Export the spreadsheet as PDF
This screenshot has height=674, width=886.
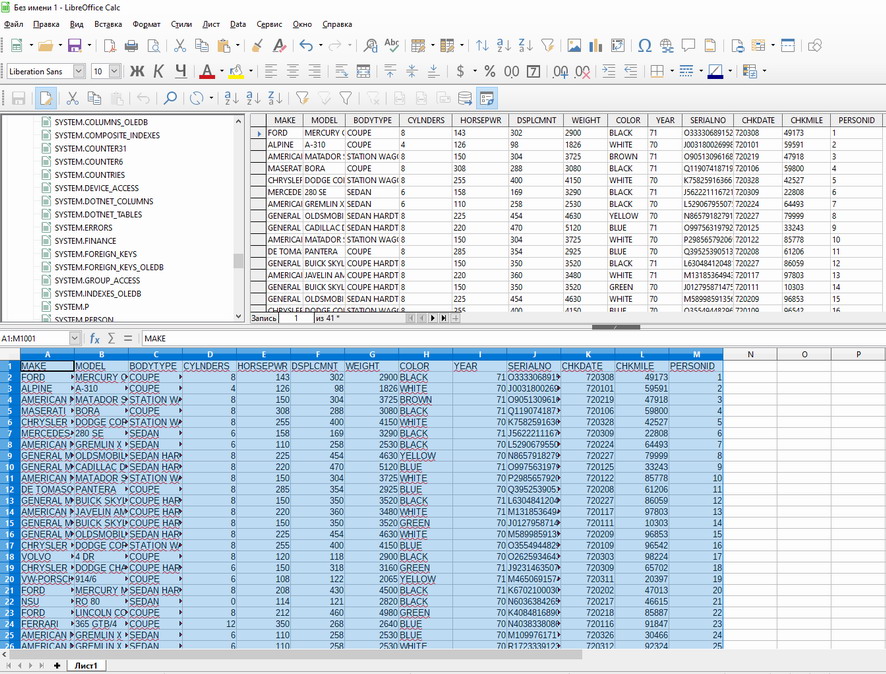pos(112,46)
